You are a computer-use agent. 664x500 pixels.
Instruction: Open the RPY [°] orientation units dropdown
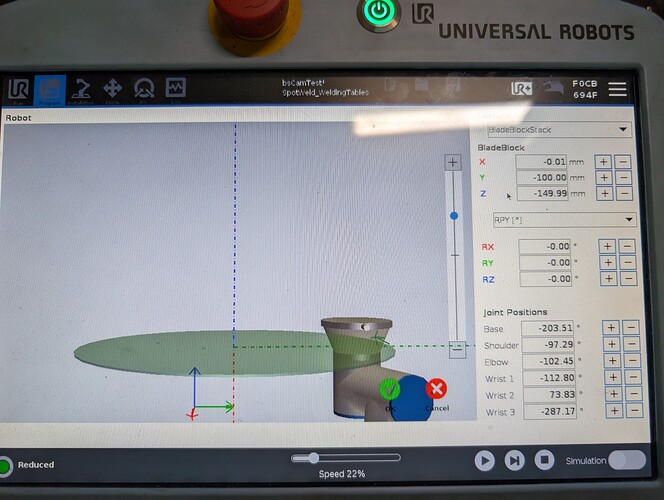564,220
